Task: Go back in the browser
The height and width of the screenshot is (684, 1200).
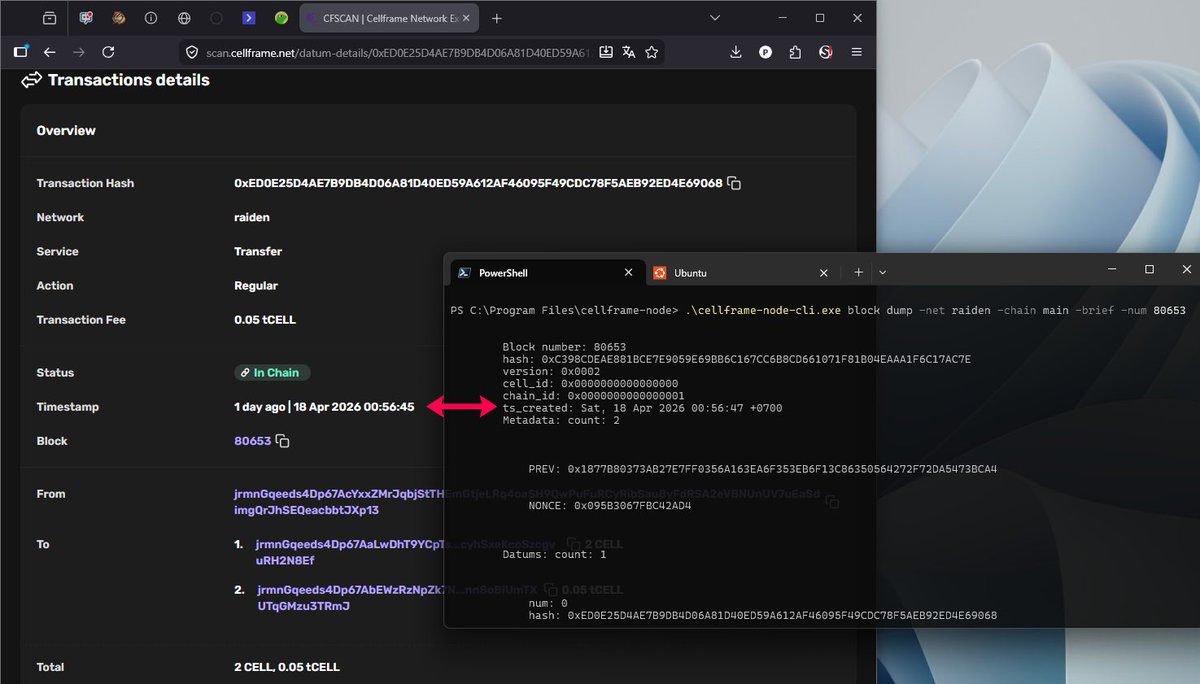Action: [x=49, y=52]
